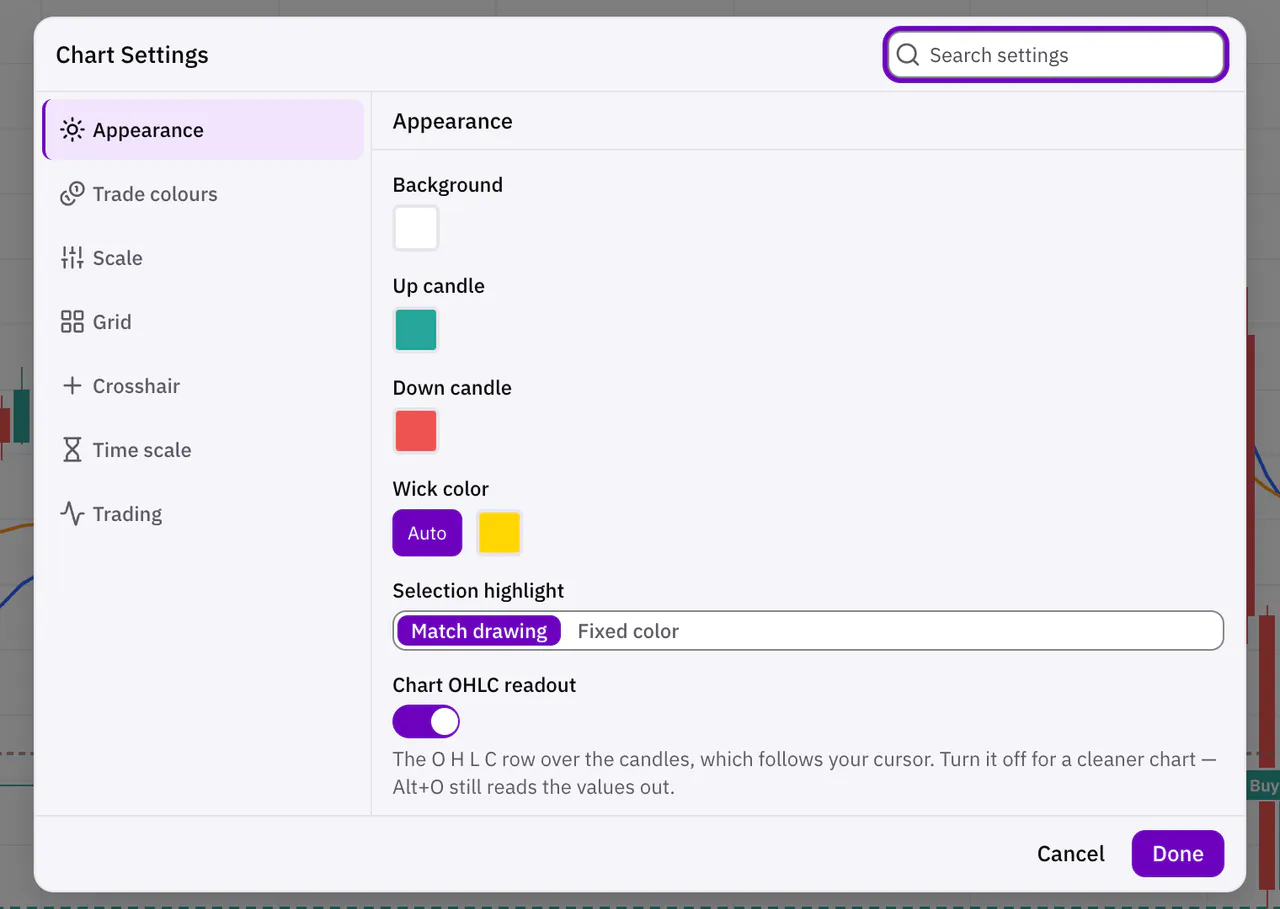The image size is (1280, 909).
Task: Switch to Trade colours settings
Action: pos(203,194)
